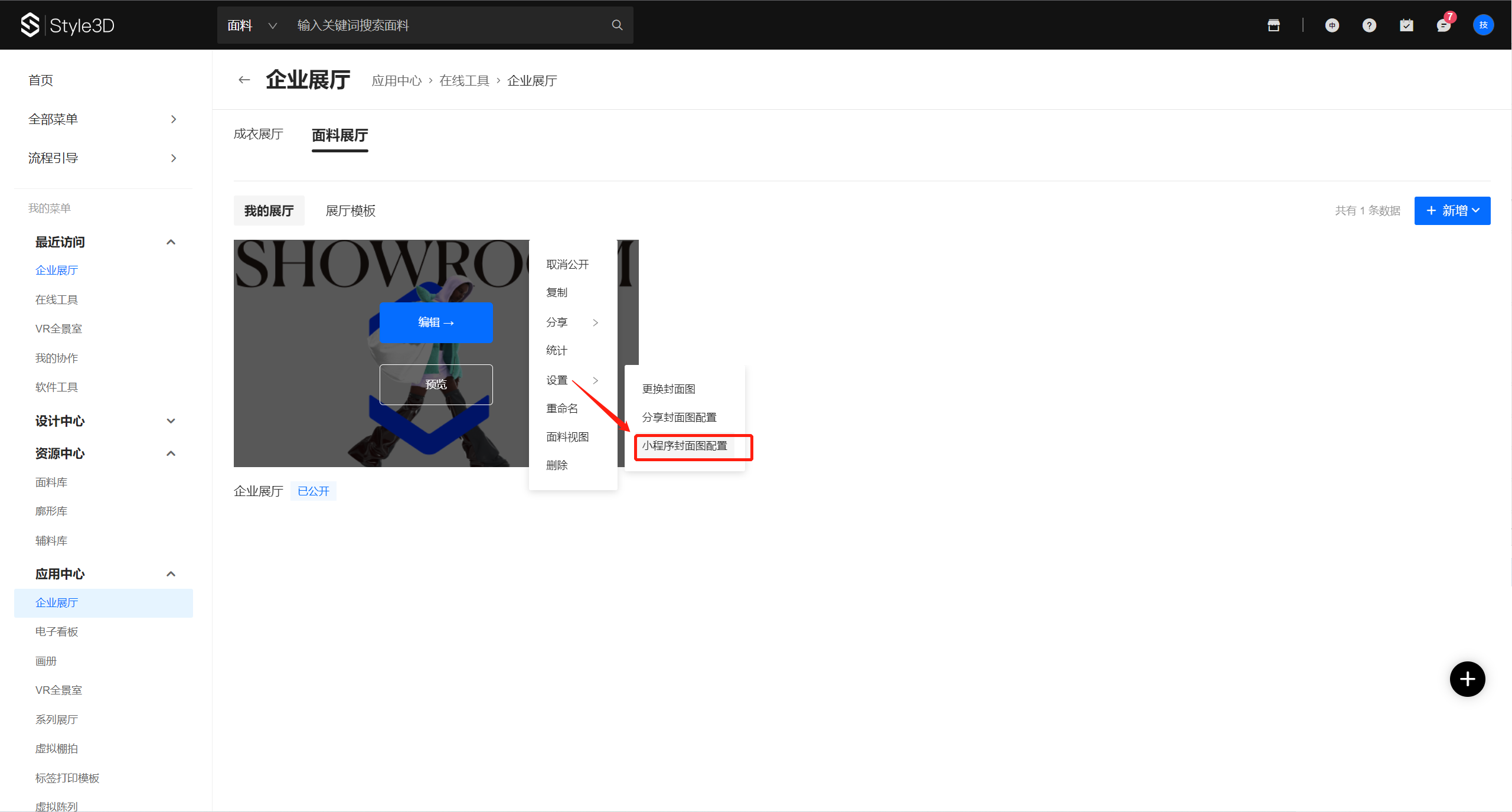Select 删除 in context menu

coord(557,465)
